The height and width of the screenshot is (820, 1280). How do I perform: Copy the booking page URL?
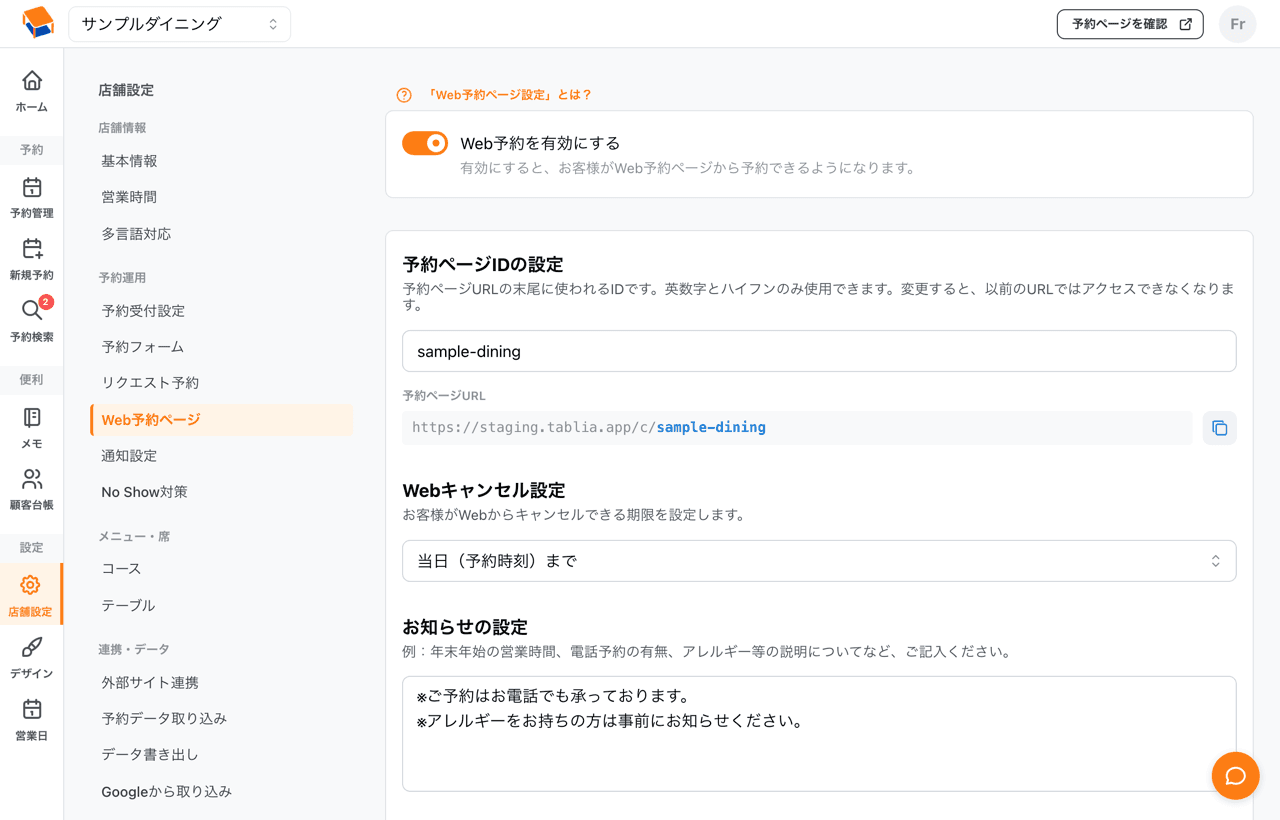(x=1219, y=428)
